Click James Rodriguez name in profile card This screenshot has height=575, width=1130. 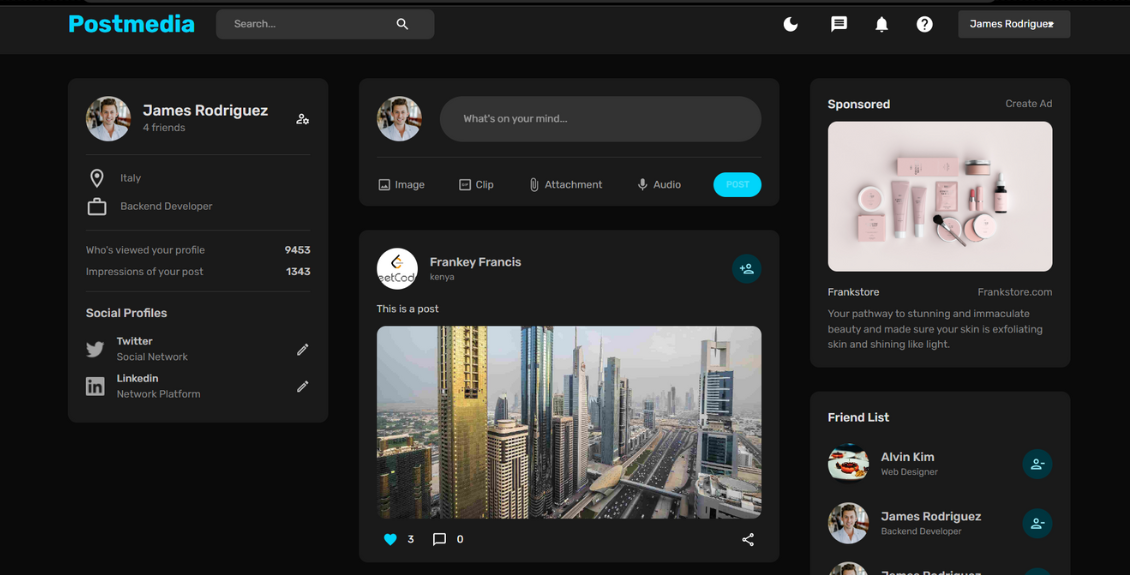tap(205, 110)
